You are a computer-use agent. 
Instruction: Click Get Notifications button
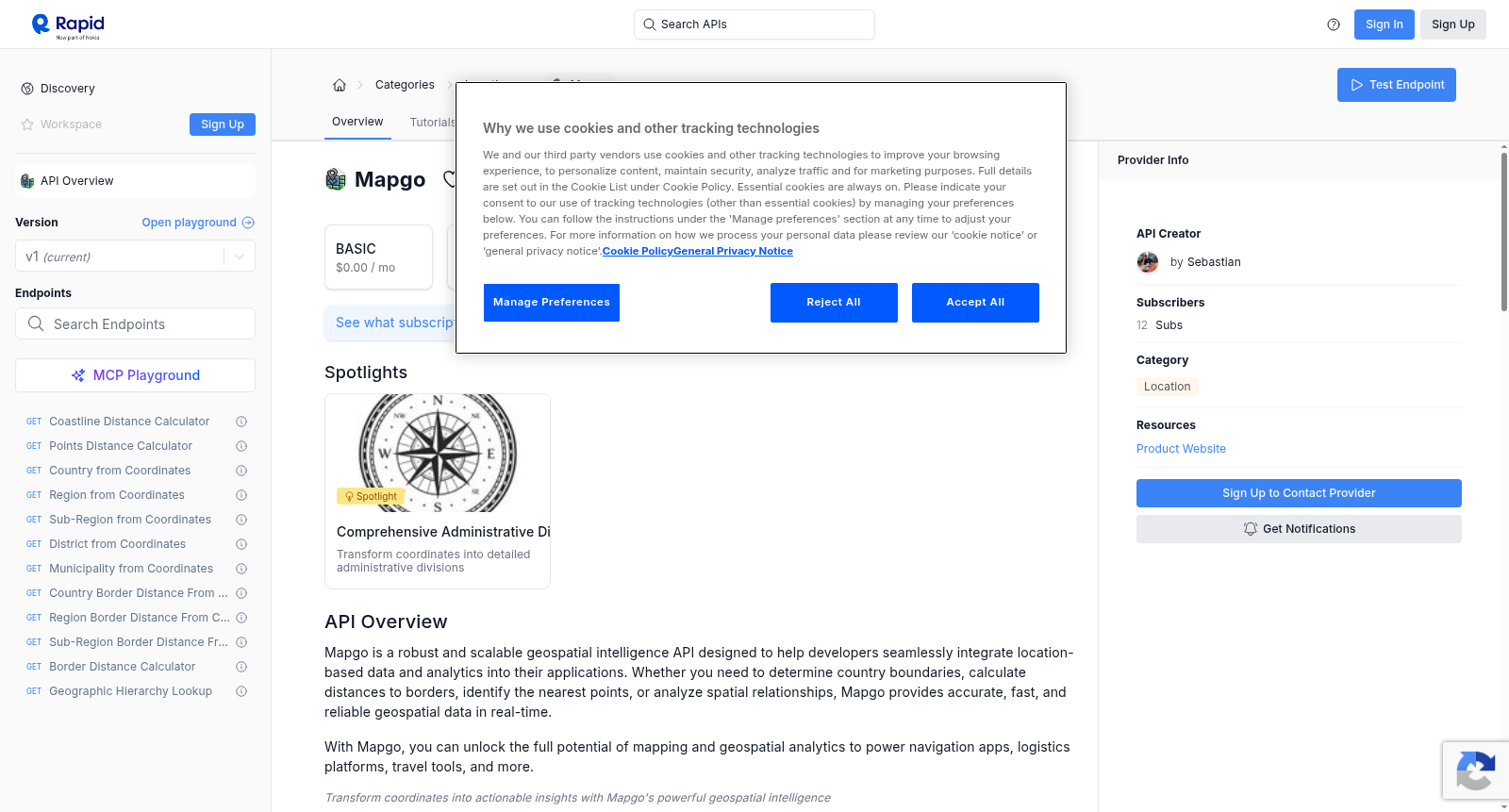1299,529
